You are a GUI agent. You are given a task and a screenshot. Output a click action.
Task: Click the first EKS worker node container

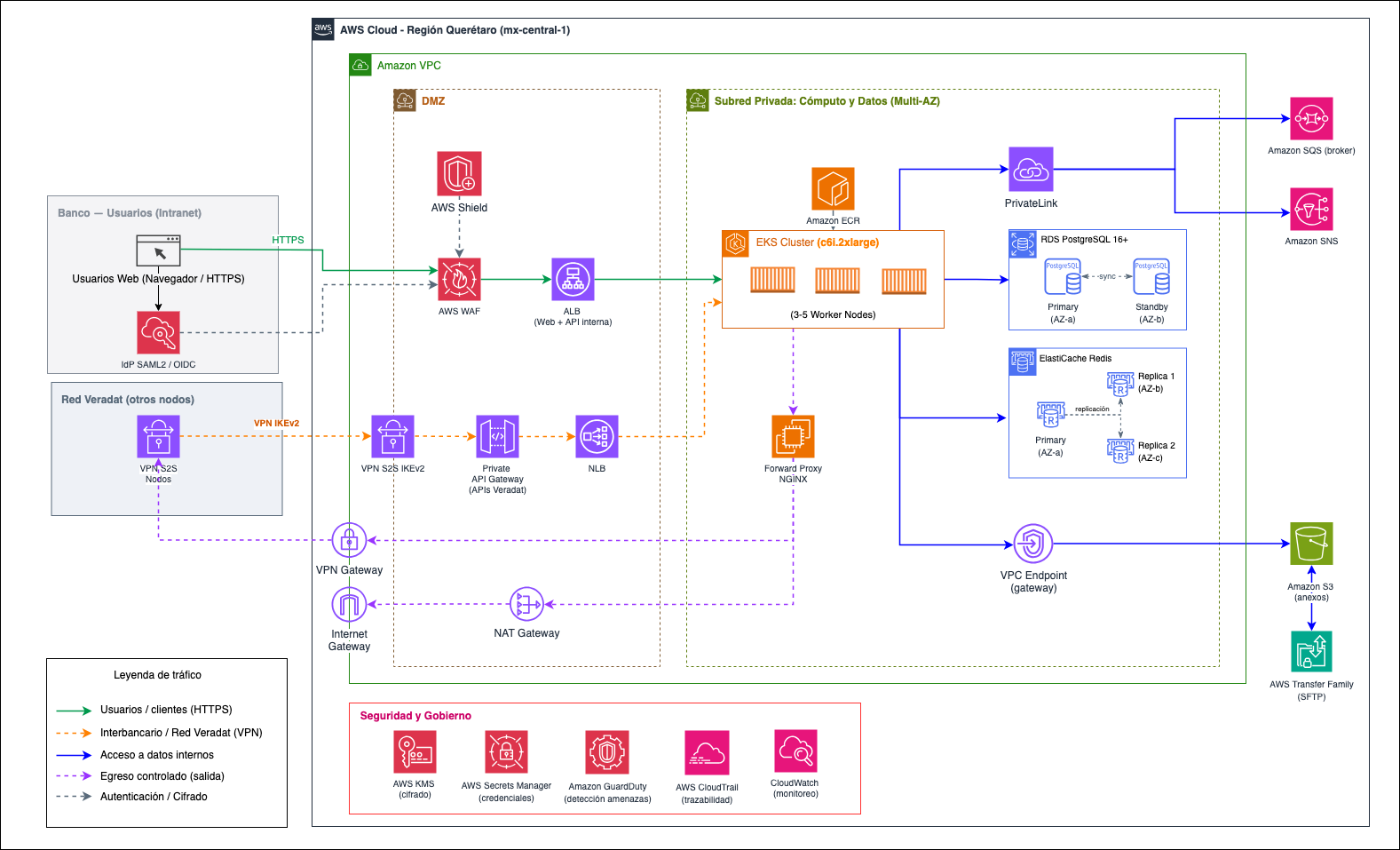click(x=772, y=280)
